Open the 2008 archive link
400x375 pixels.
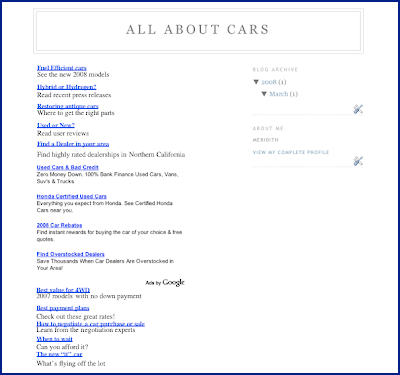pos(269,82)
